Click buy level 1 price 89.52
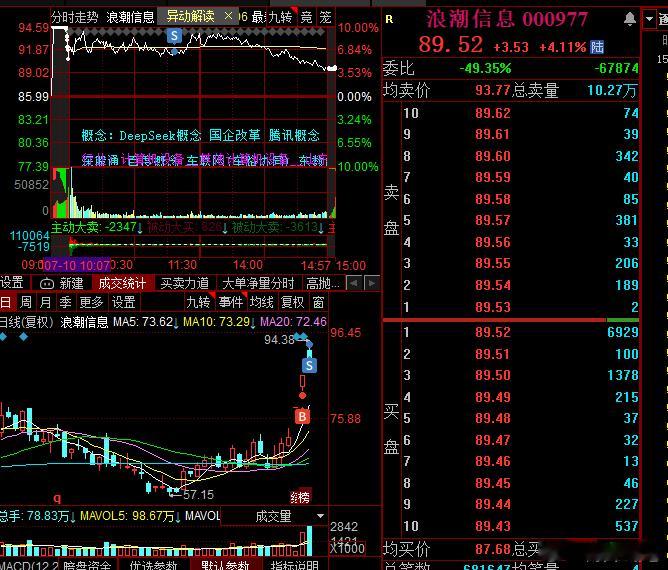668x570 pixels. tap(493, 332)
